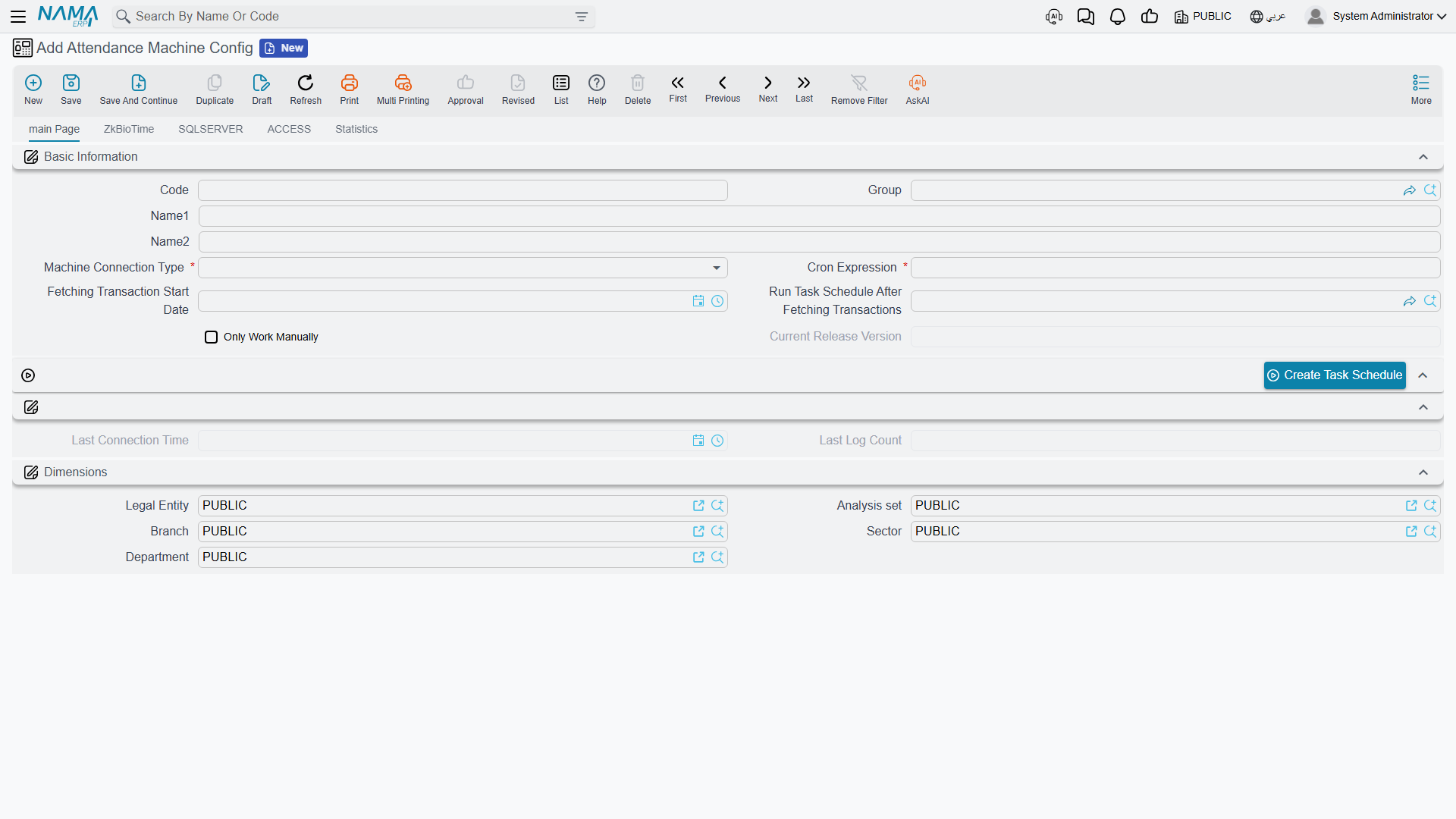This screenshot has width=1456, height=819.
Task: Open the More options menu
Action: [1421, 89]
